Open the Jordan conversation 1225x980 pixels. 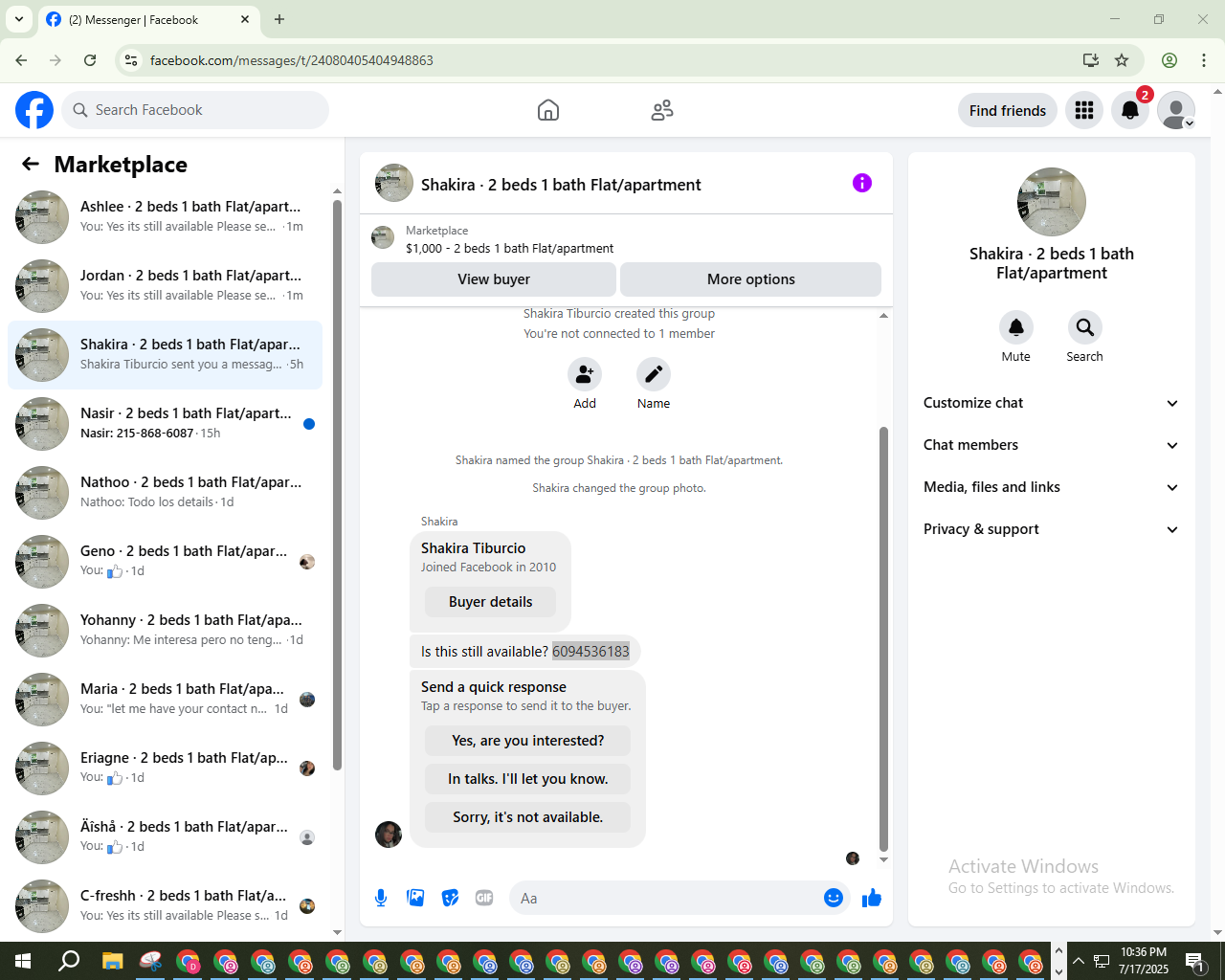click(x=165, y=285)
